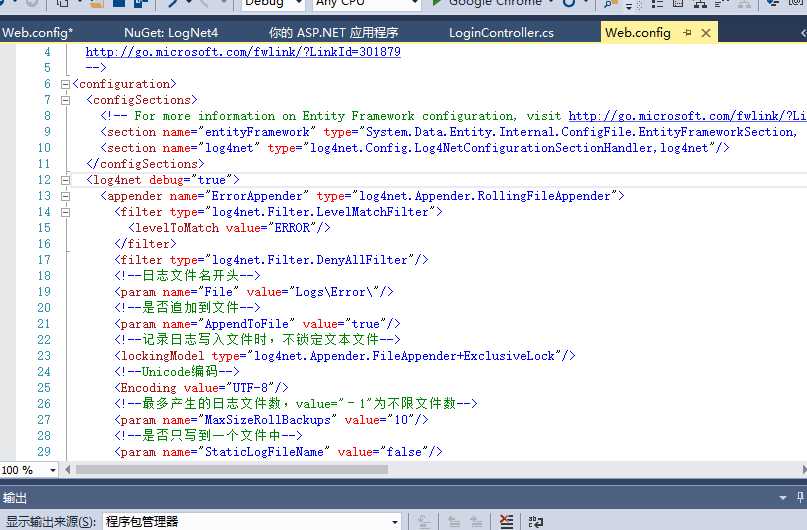The image size is (807, 530).
Task: Close the active Web.config tab
Action: [706, 33]
